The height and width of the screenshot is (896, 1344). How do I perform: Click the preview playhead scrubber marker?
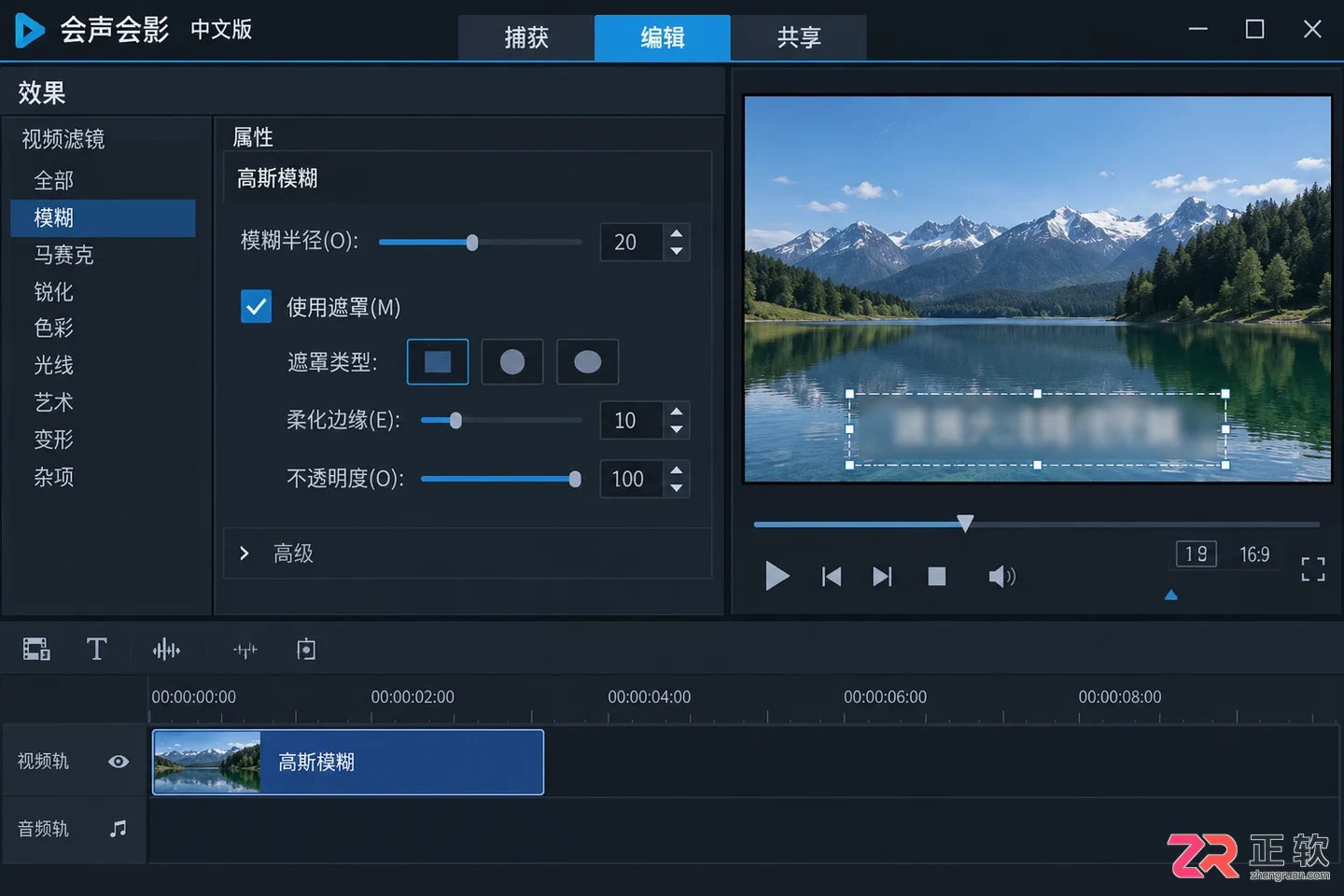click(x=966, y=523)
